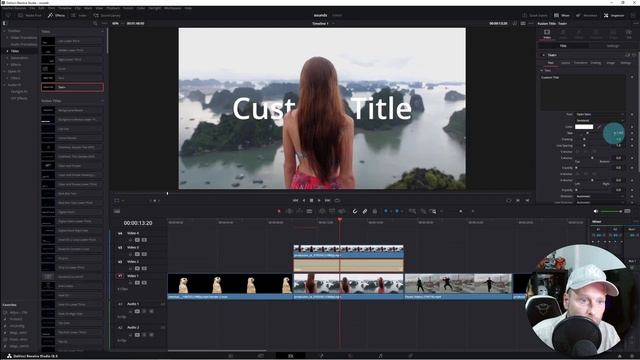Select the Scroll title preset
Viewport: 640px width, 360px height.
pos(72,69)
